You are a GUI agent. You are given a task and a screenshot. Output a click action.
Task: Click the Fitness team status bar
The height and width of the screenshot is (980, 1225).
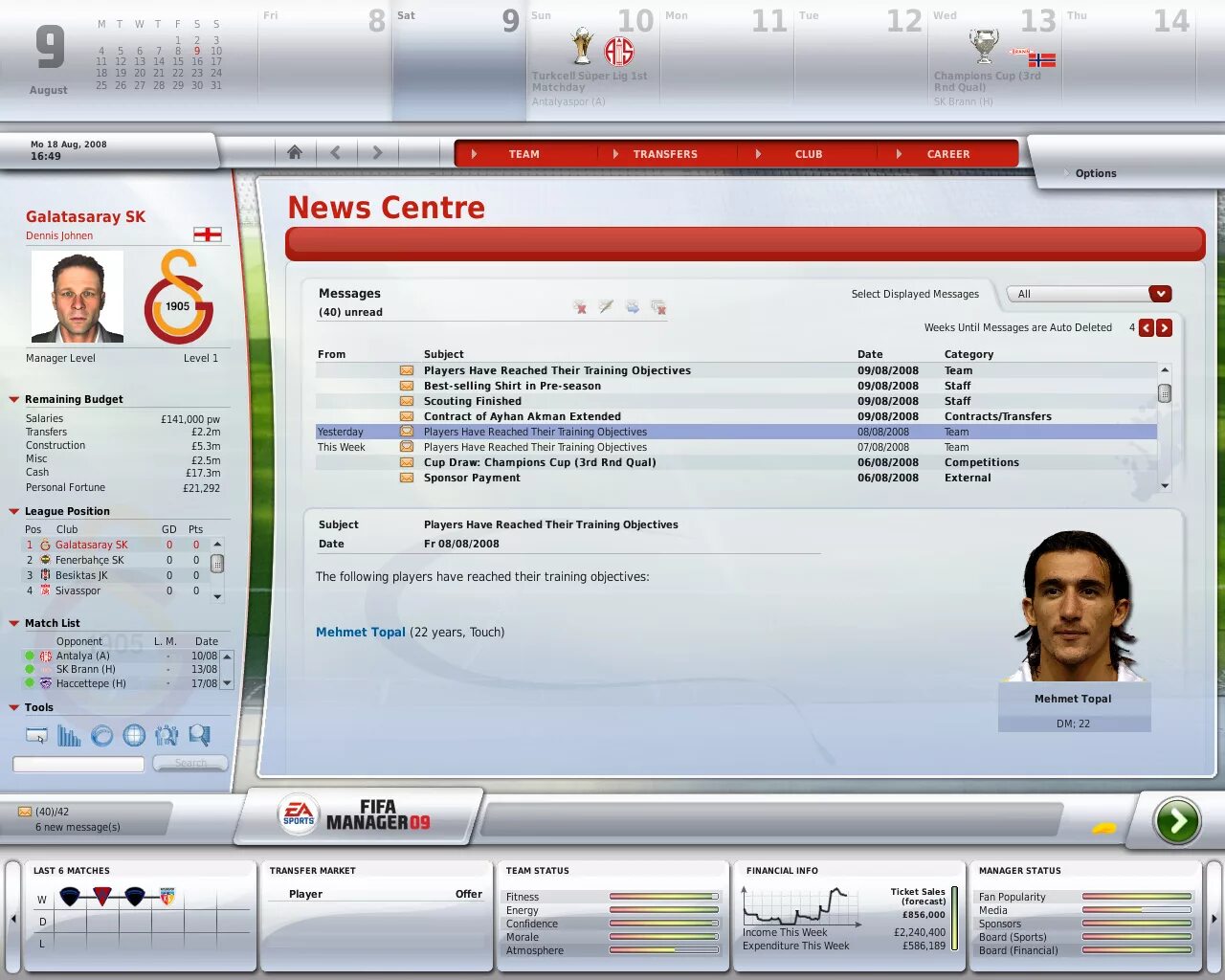(x=663, y=897)
